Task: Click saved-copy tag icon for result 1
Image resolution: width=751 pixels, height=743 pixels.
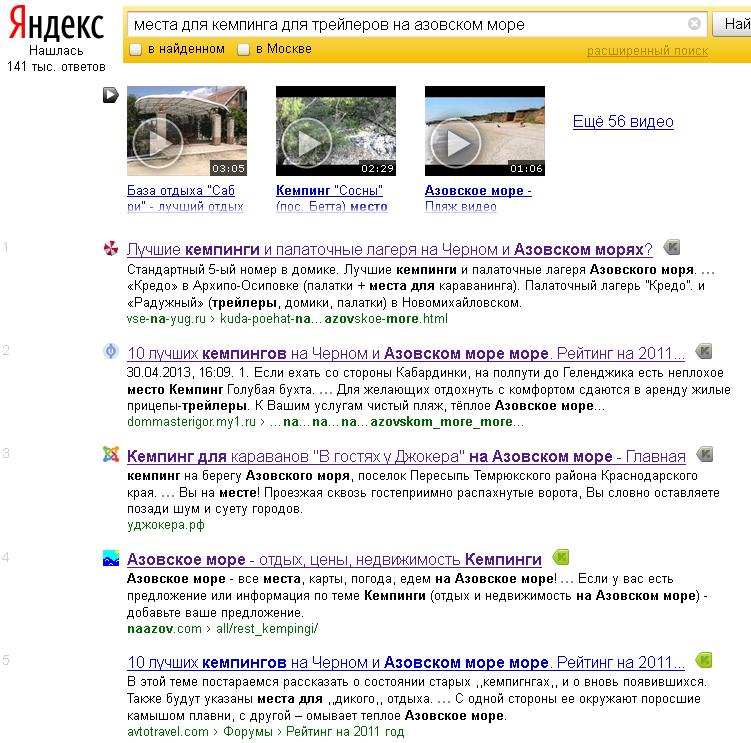Action: (x=671, y=247)
